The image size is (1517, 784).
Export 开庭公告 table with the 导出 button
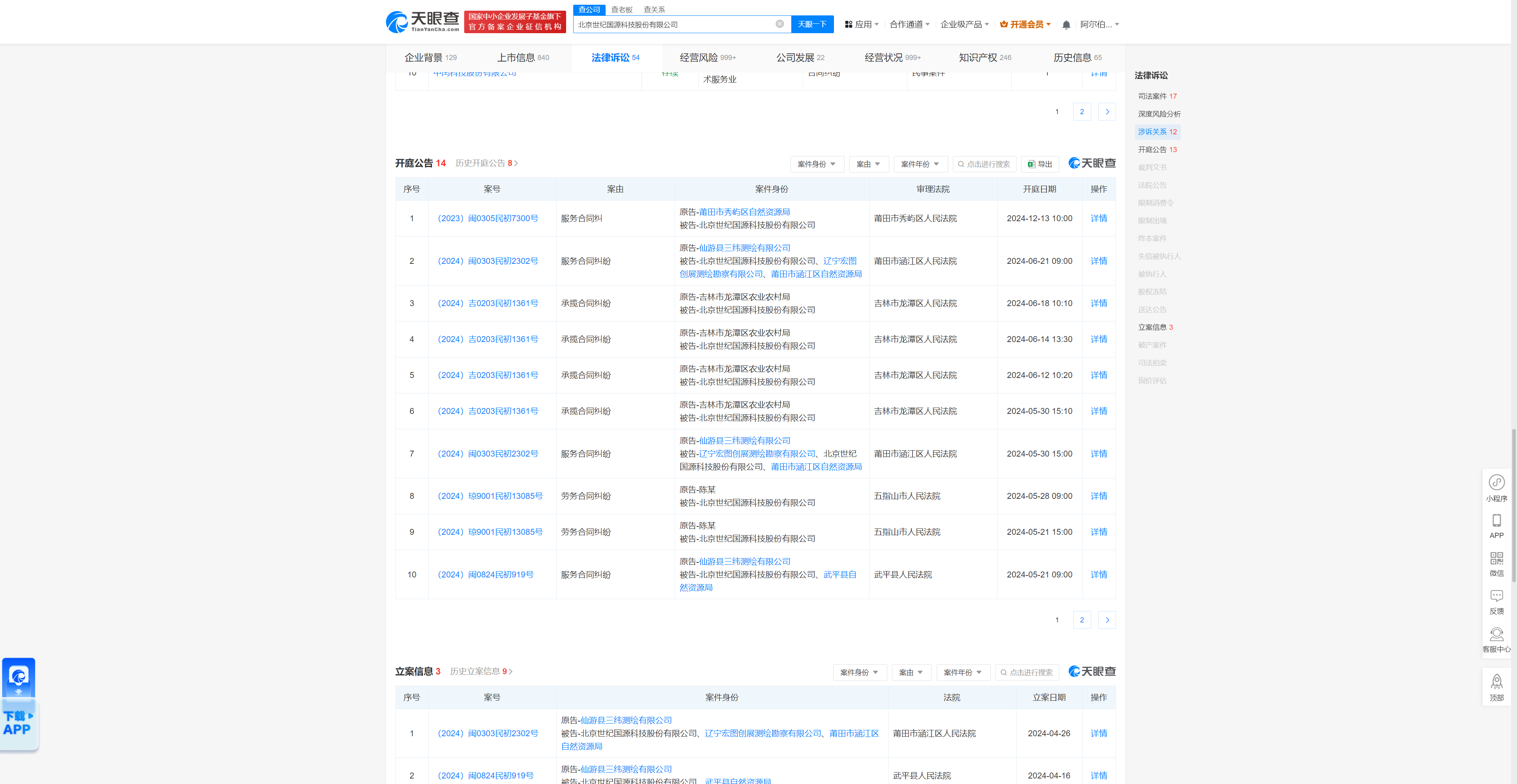click(x=1040, y=164)
